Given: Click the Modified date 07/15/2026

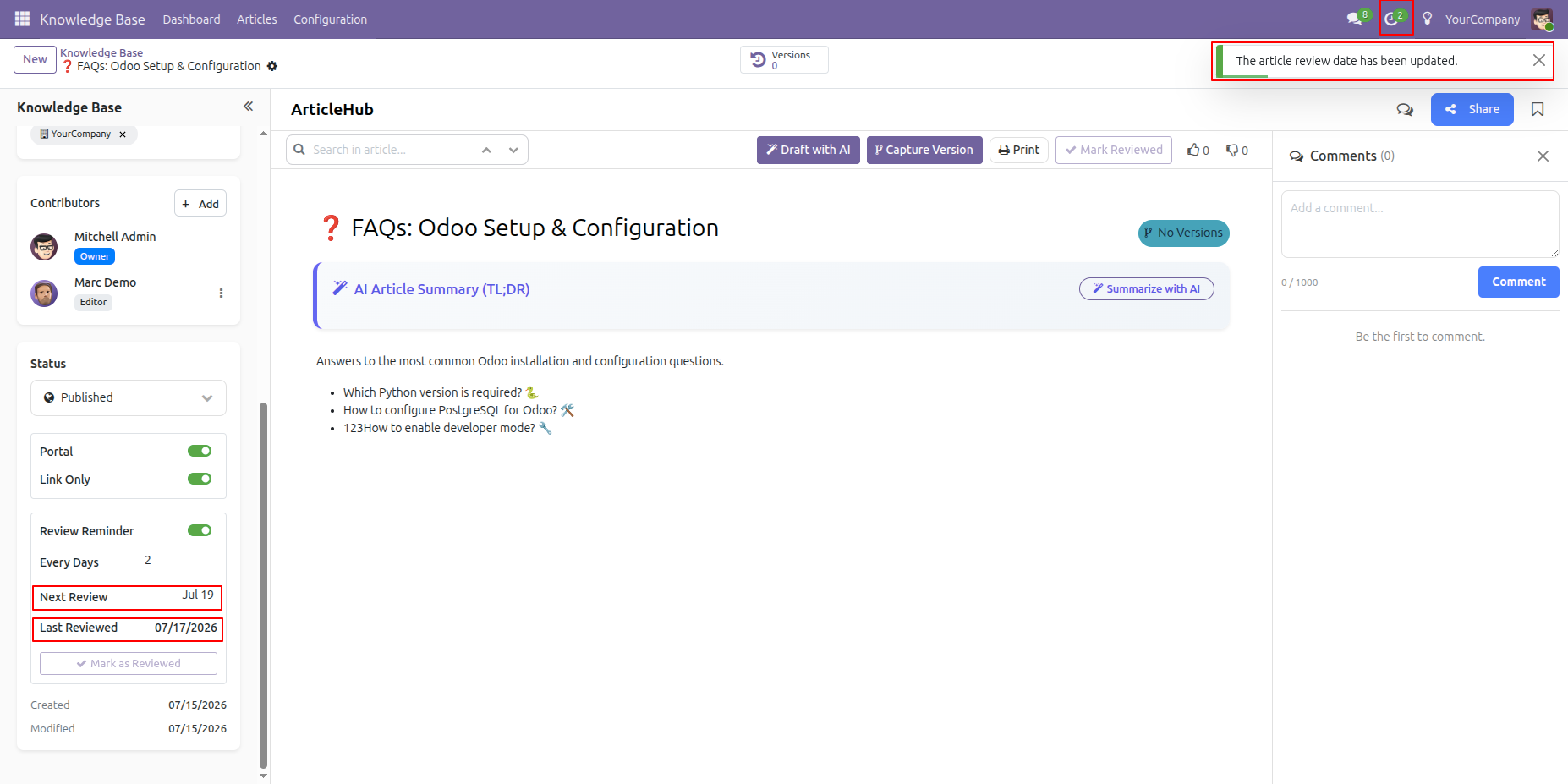Looking at the screenshot, I should click(x=197, y=728).
